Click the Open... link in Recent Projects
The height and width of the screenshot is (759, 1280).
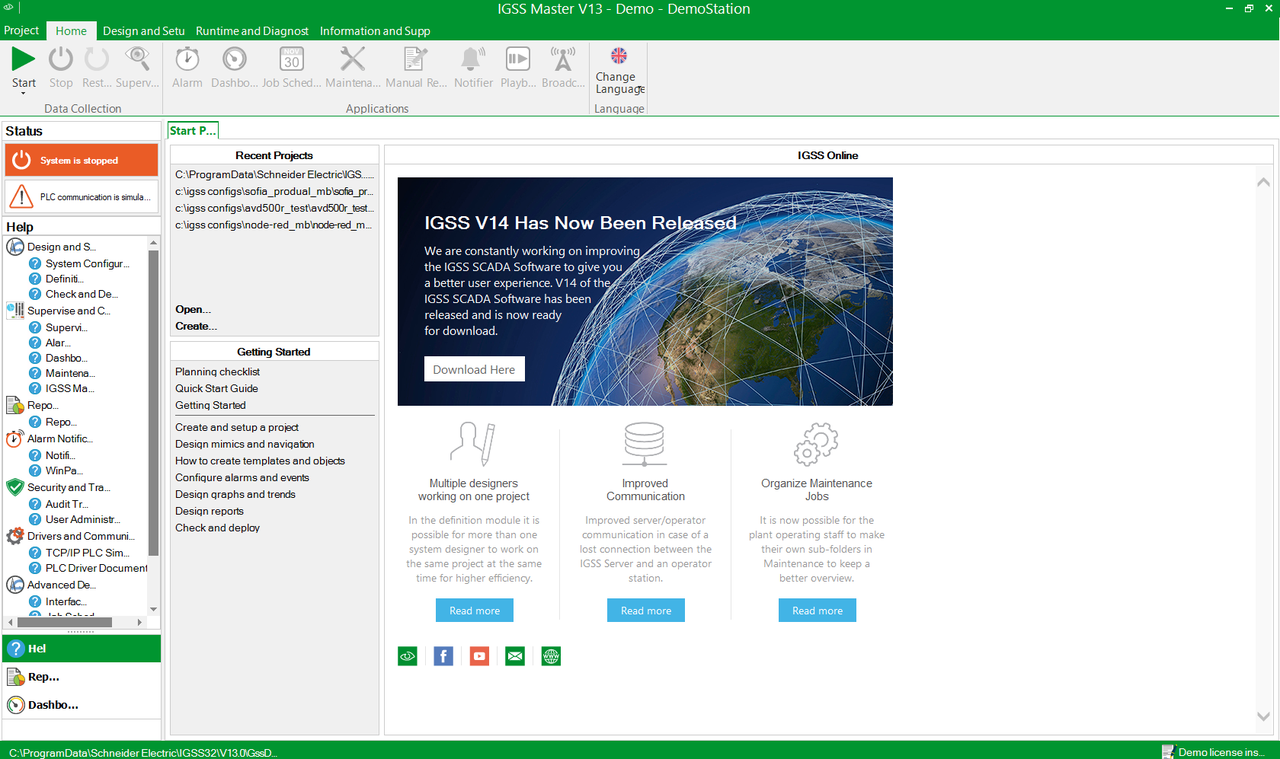click(x=193, y=309)
